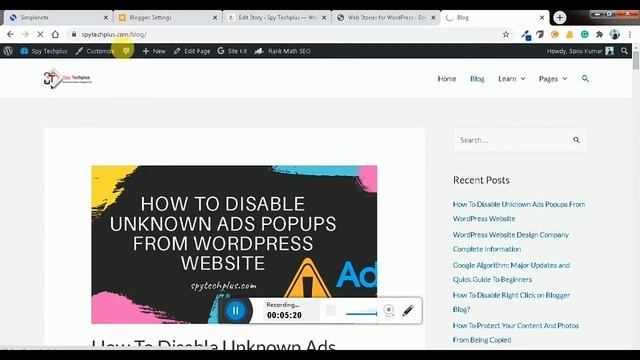Open recent post How To Disable Unknown Ads Popups
Viewport: 640px width, 360px height.
[519, 211]
